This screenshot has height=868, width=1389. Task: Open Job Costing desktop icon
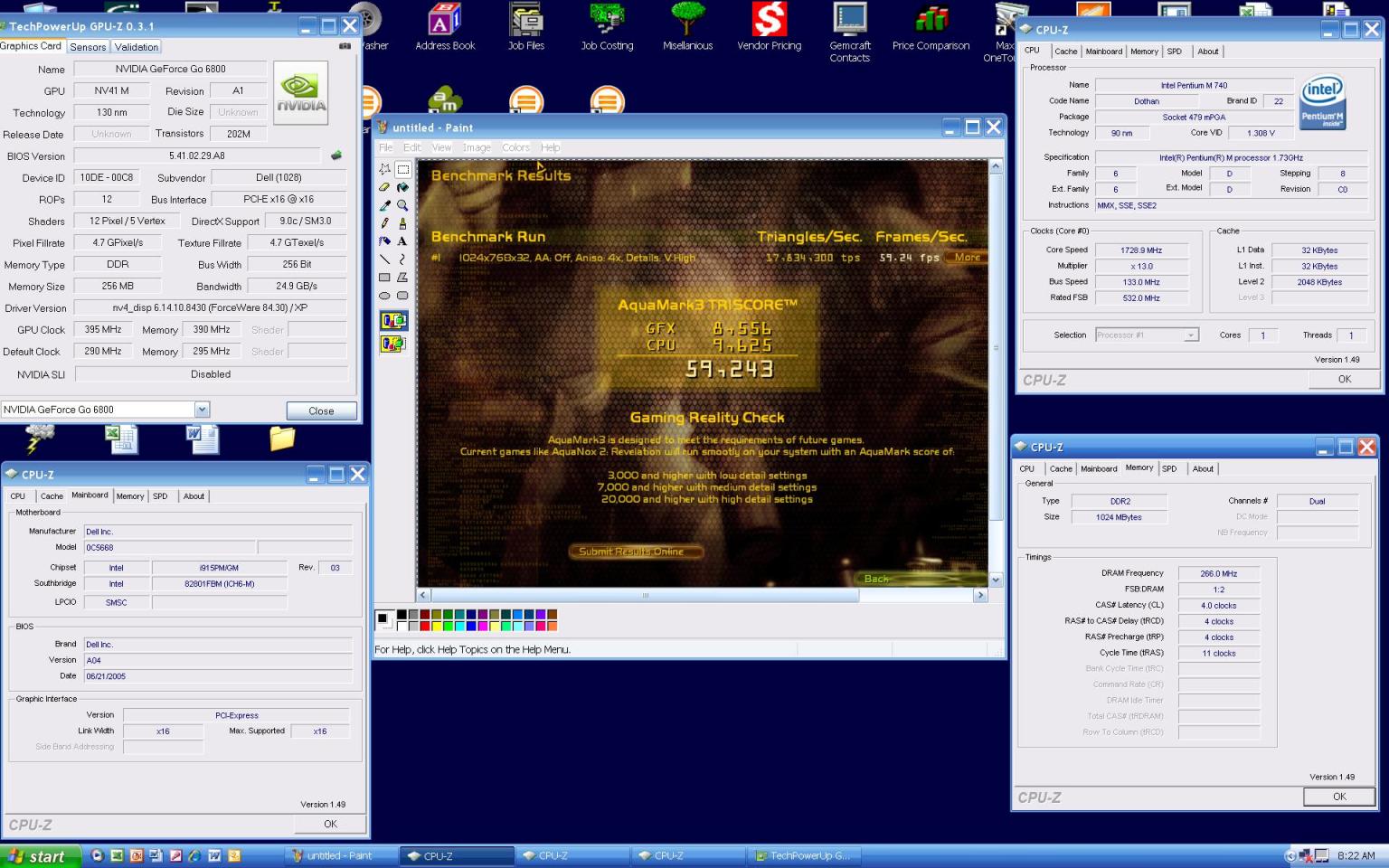[607, 25]
